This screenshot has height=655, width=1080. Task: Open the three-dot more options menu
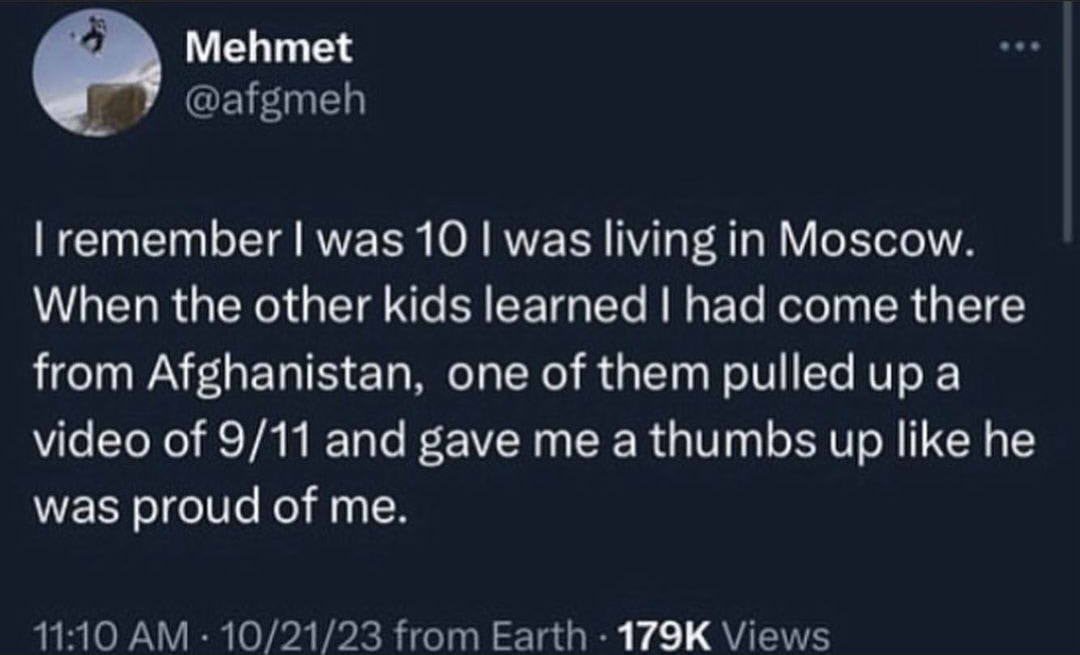[1022, 46]
